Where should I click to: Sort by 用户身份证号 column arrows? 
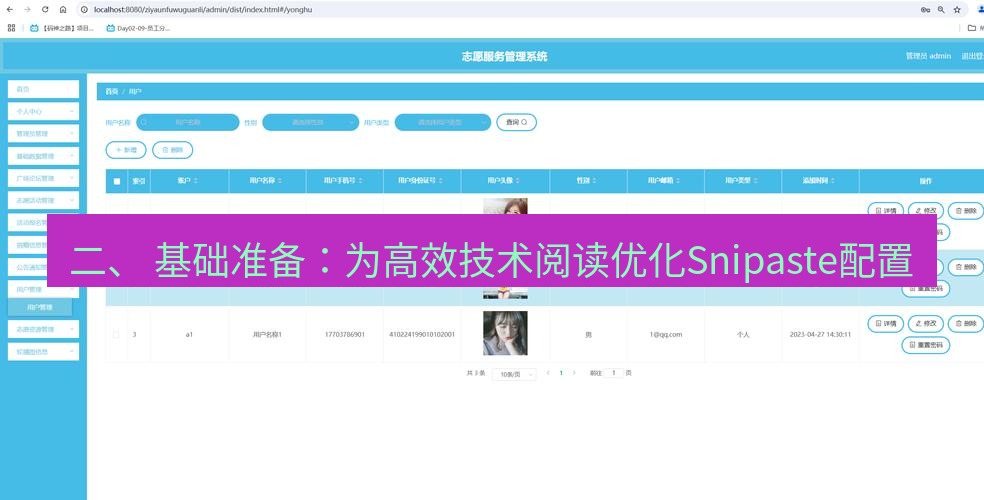pos(441,181)
